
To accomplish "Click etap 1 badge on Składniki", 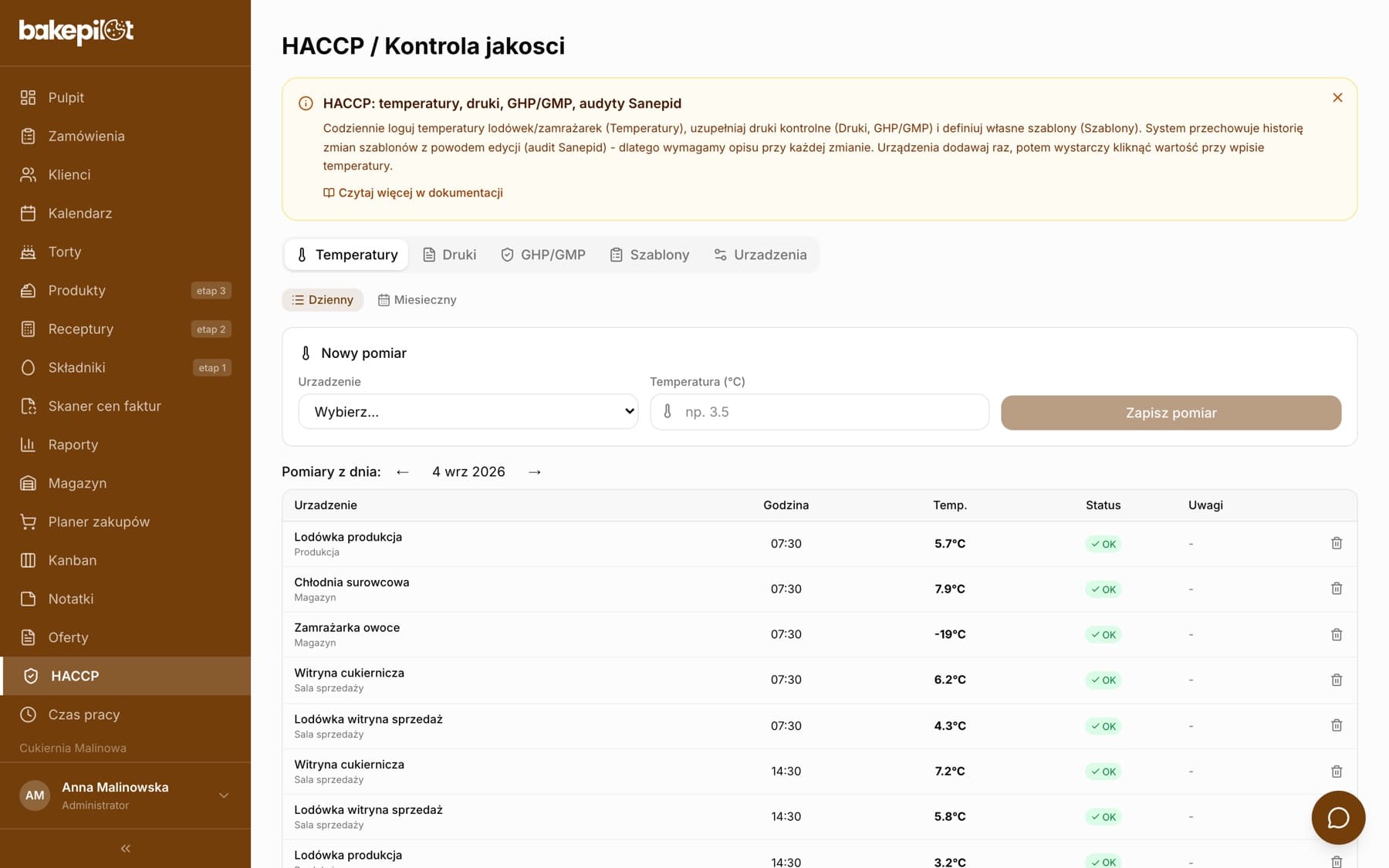I will [x=211, y=368].
